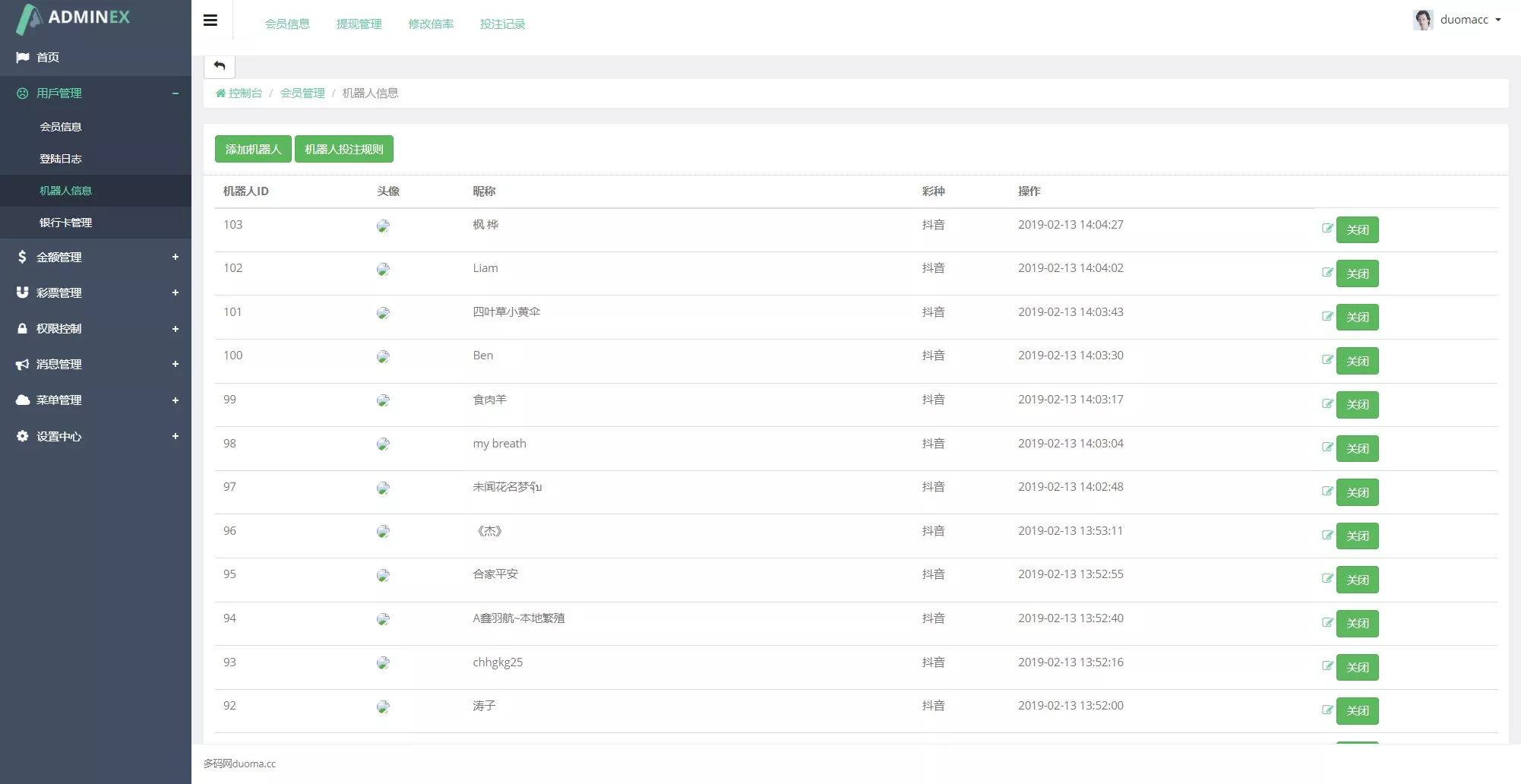Switch to 提现管理 top navigation tab

359,24
